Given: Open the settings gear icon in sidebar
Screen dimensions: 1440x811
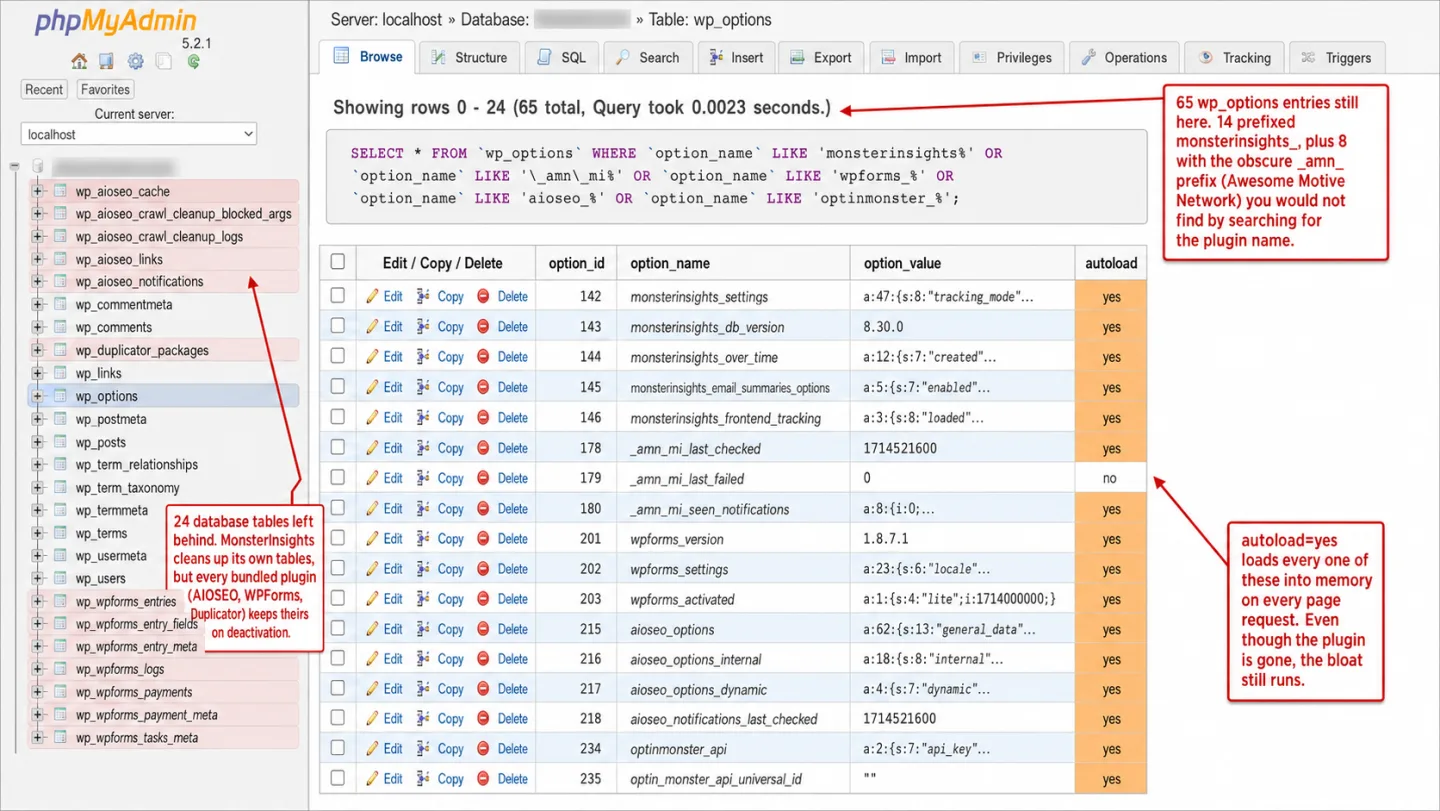Looking at the screenshot, I should [x=136, y=61].
